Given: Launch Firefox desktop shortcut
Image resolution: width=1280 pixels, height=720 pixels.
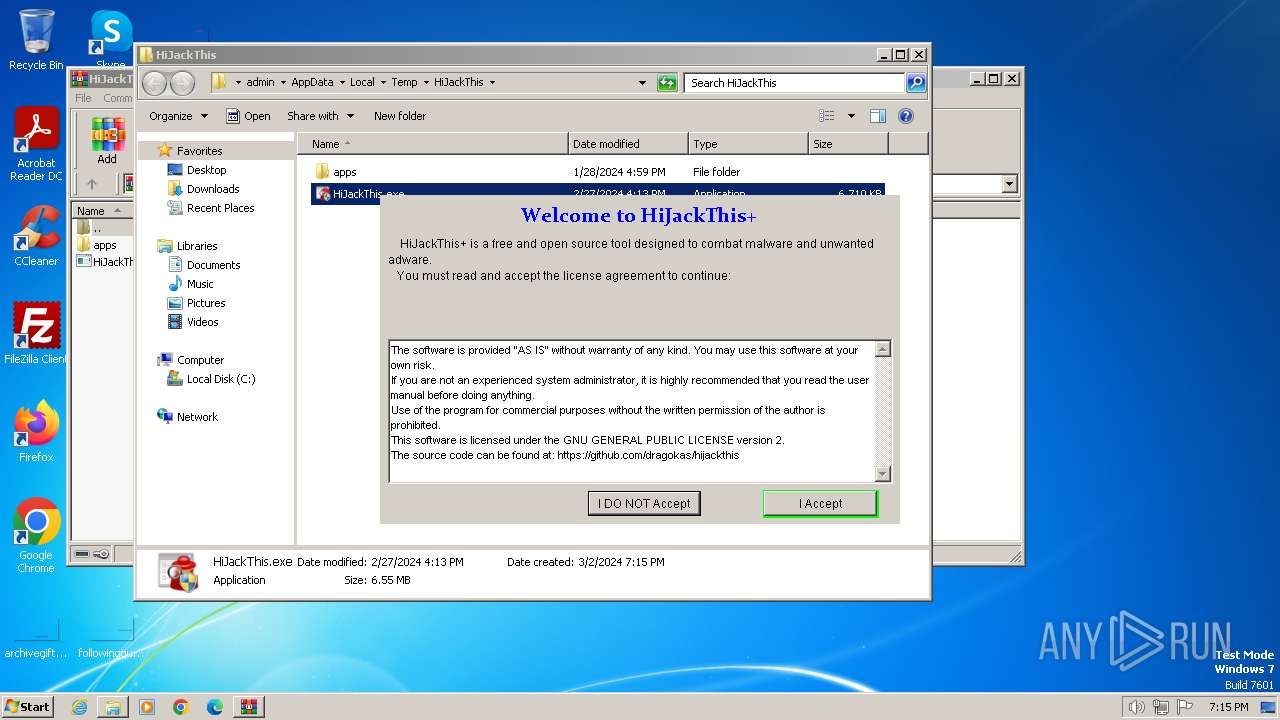Looking at the screenshot, I should (x=36, y=431).
